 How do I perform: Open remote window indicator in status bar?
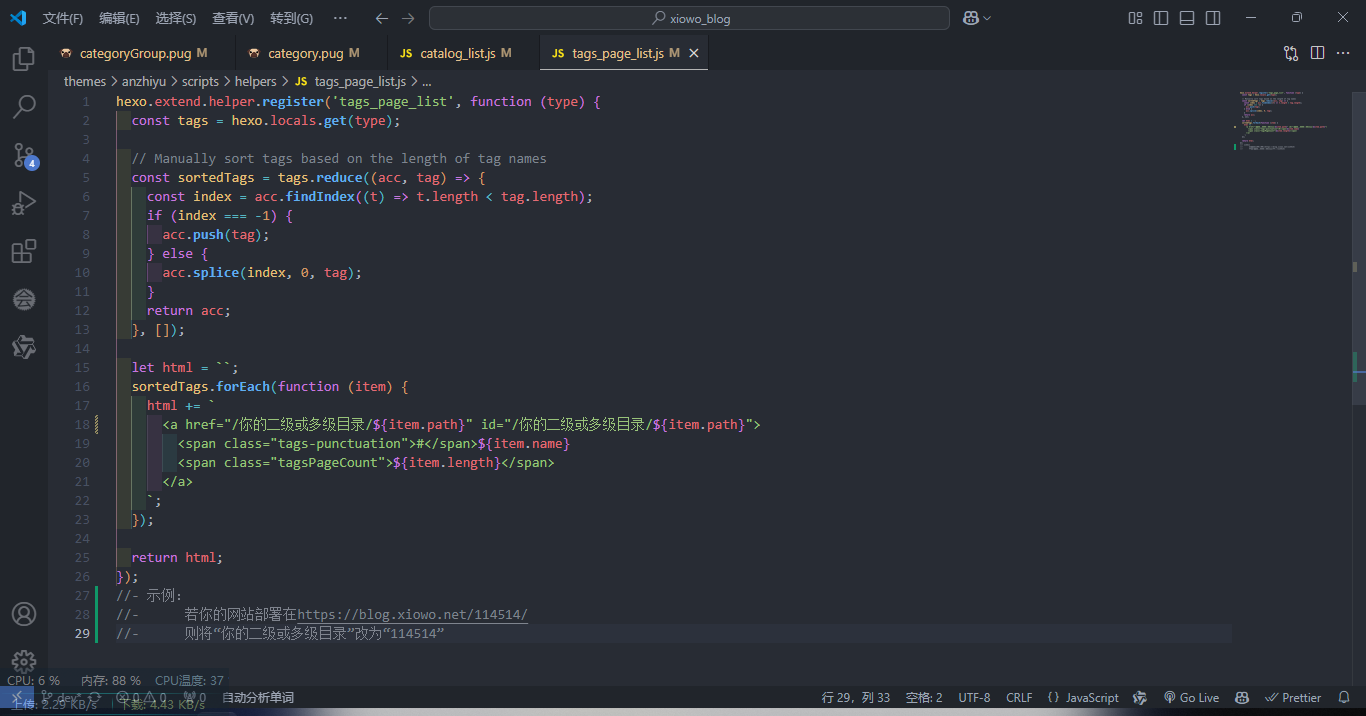click(x=16, y=698)
